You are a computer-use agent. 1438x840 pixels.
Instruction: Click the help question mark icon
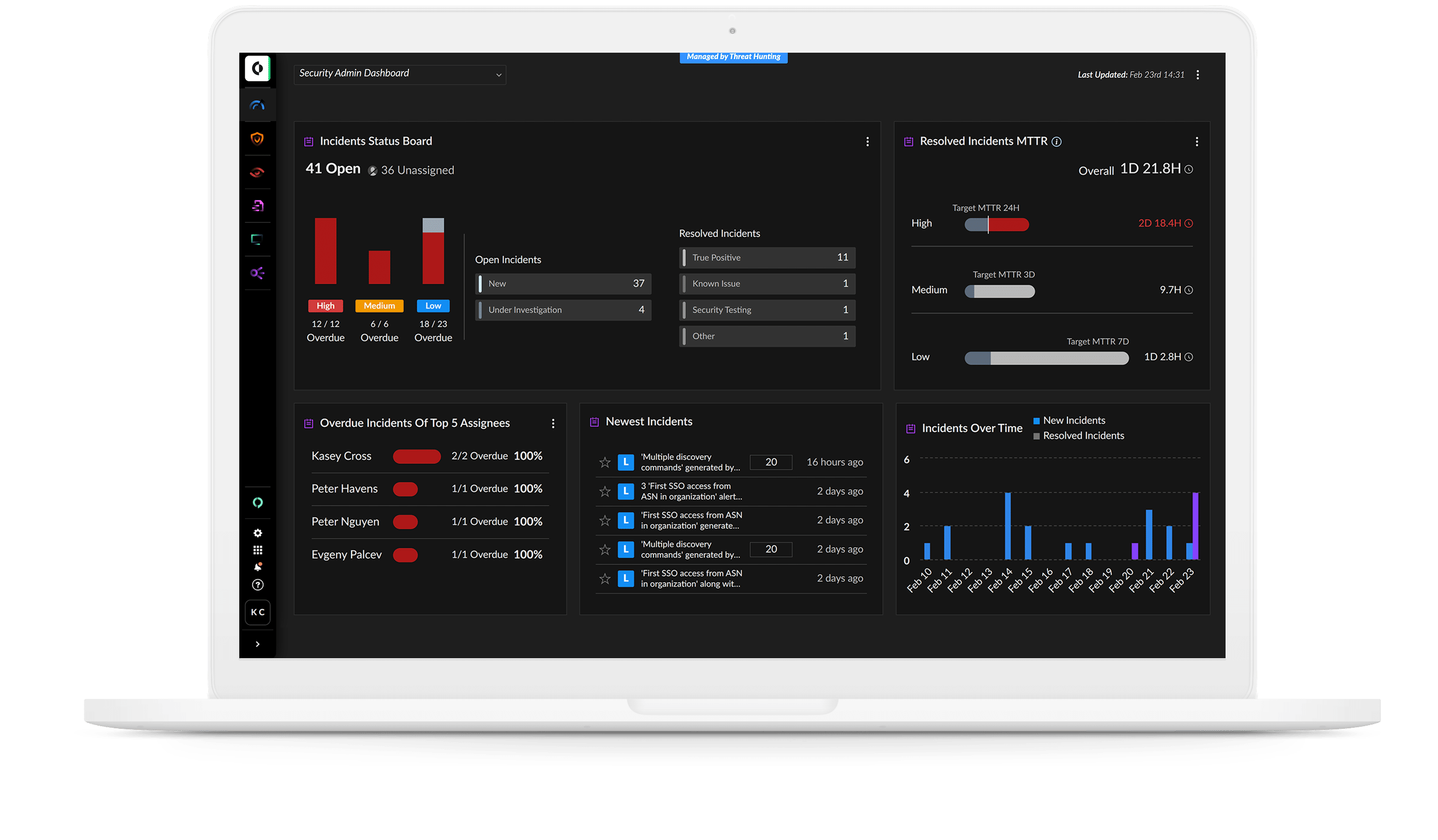coord(258,585)
